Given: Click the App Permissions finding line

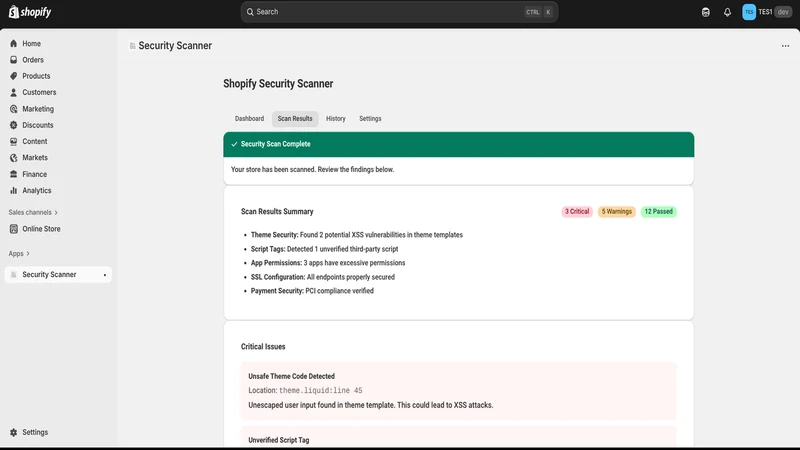Looking at the screenshot, I should tap(328, 263).
